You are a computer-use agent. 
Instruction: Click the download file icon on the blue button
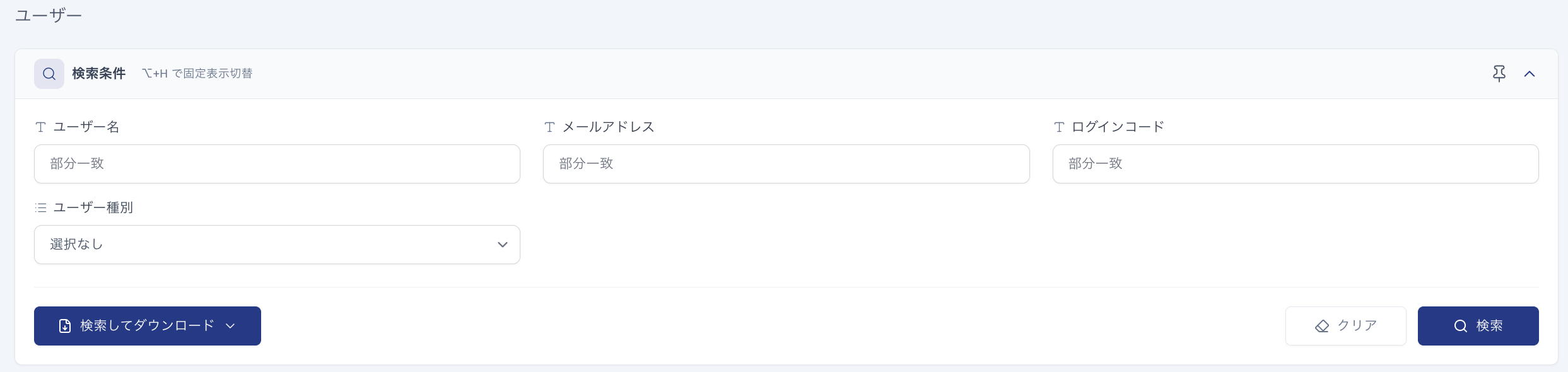(65, 326)
